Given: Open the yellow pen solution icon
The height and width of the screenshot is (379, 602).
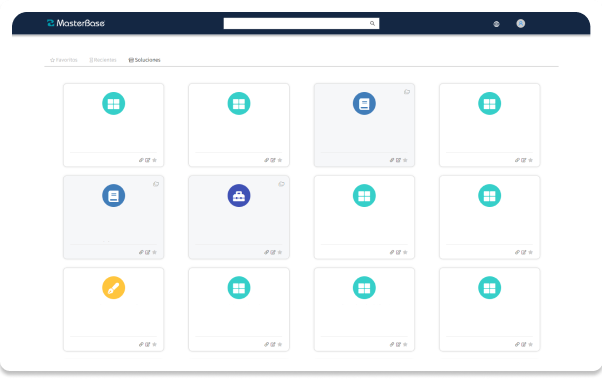Looking at the screenshot, I should (114, 288).
